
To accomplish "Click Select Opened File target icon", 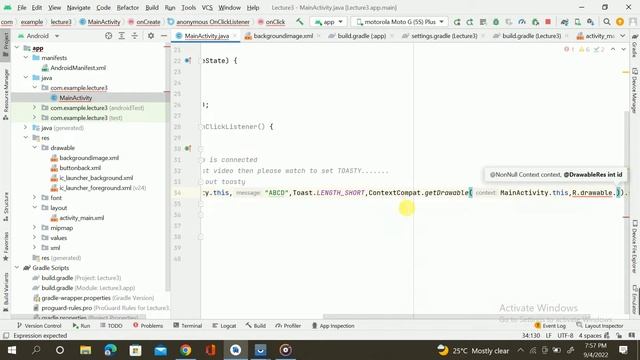I will 109,36.
